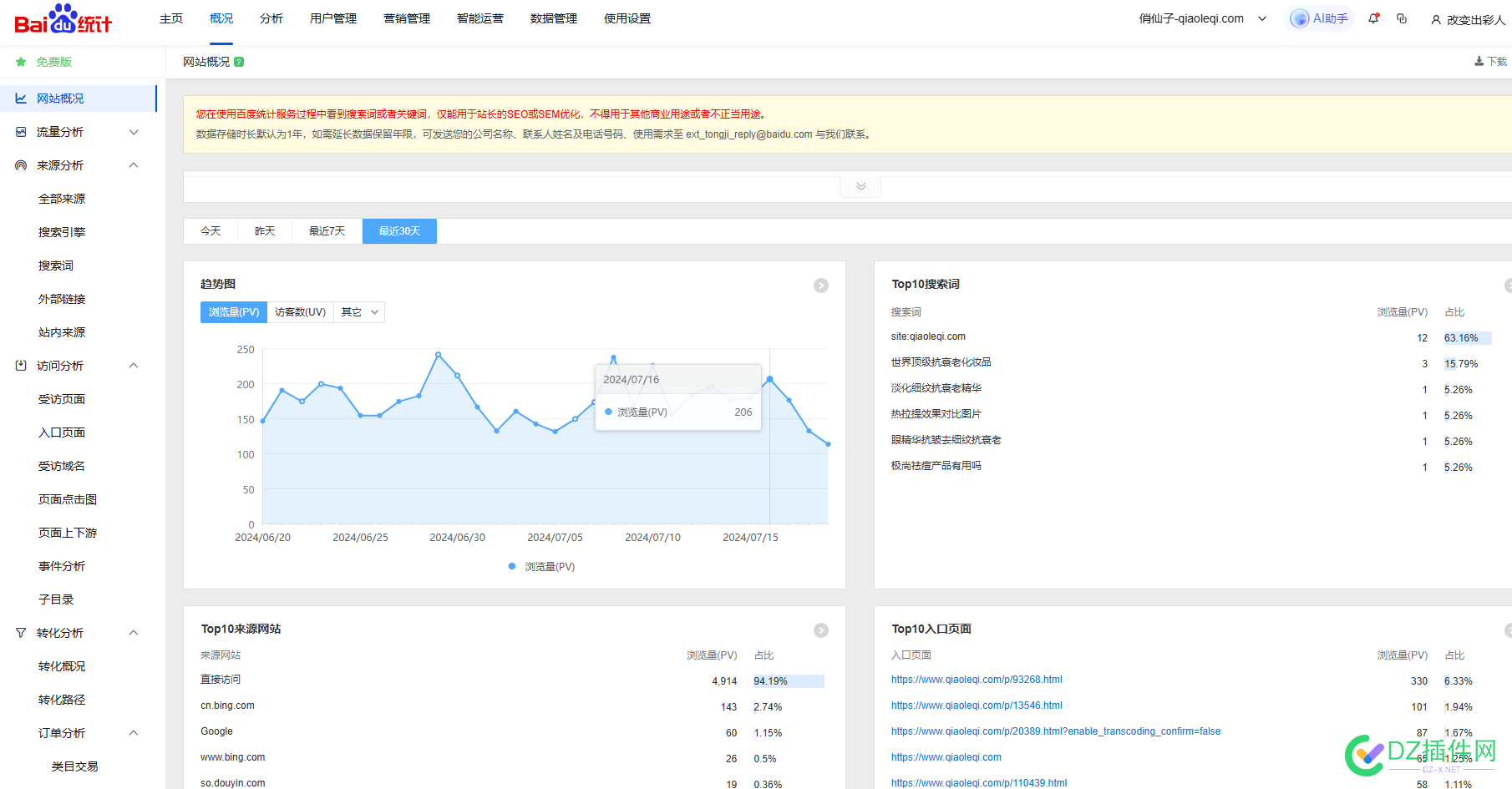Open entry link p/20389.html?enable_transcoding_confirm=false

pyautogui.click(x=1056, y=731)
